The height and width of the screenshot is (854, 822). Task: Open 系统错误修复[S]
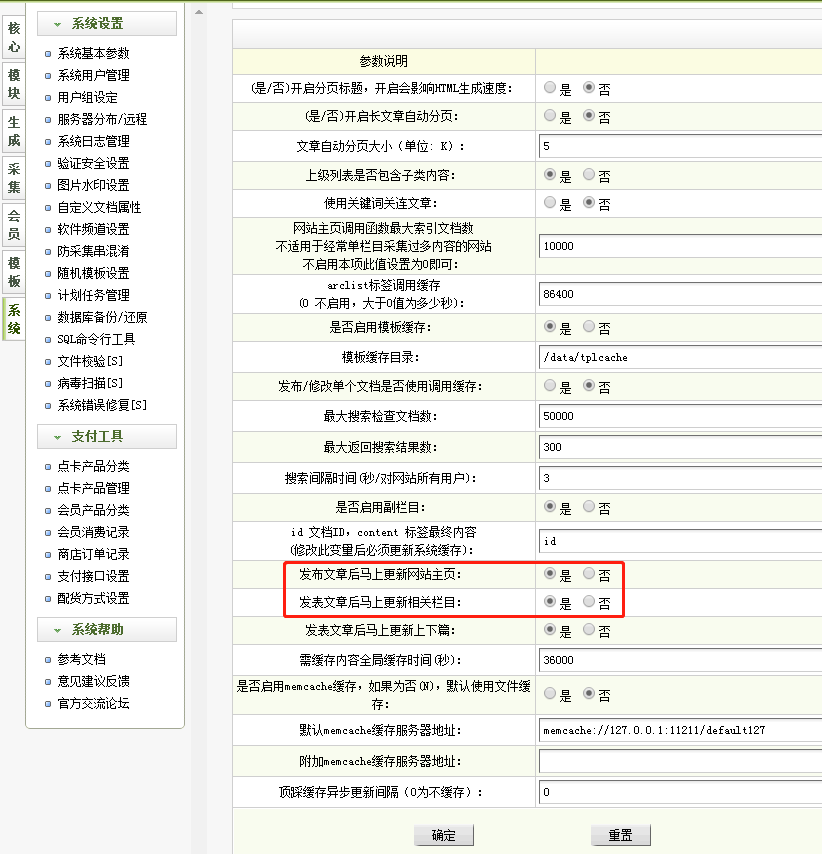click(x=102, y=405)
